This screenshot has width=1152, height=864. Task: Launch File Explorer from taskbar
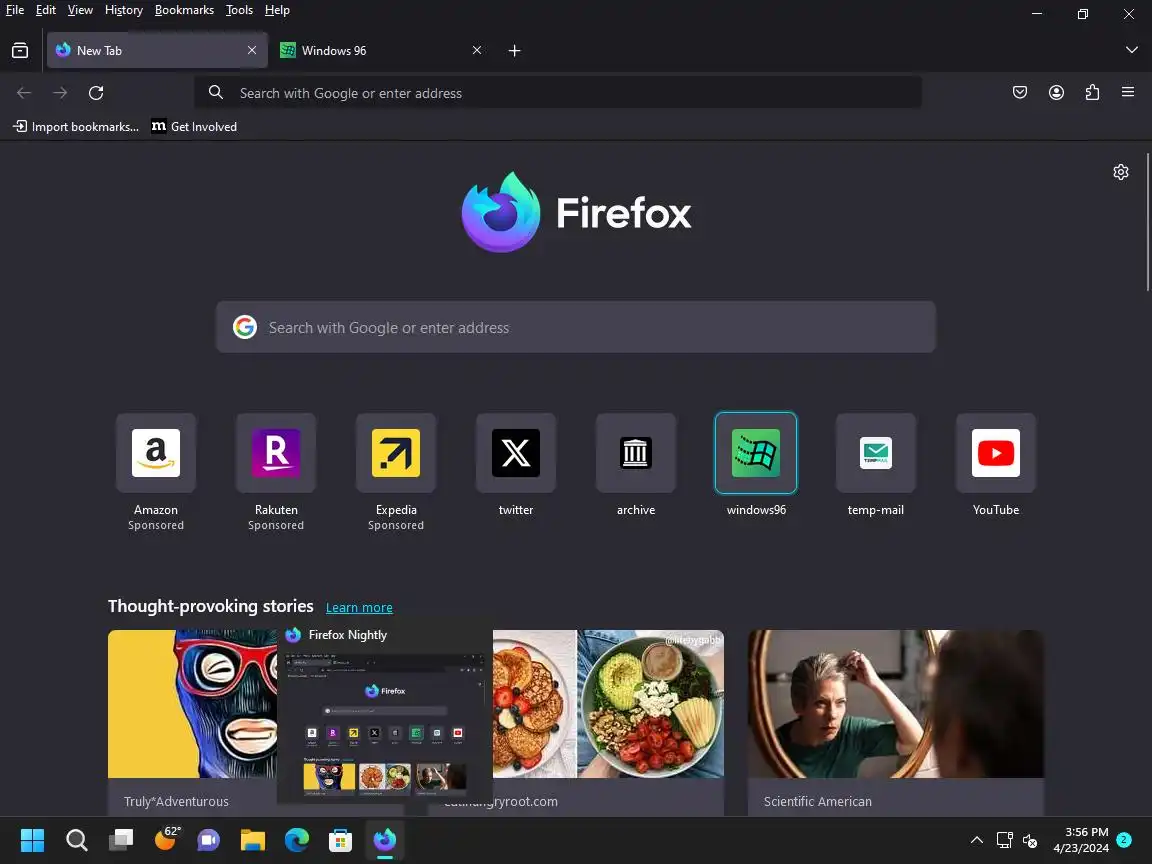(253, 839)
